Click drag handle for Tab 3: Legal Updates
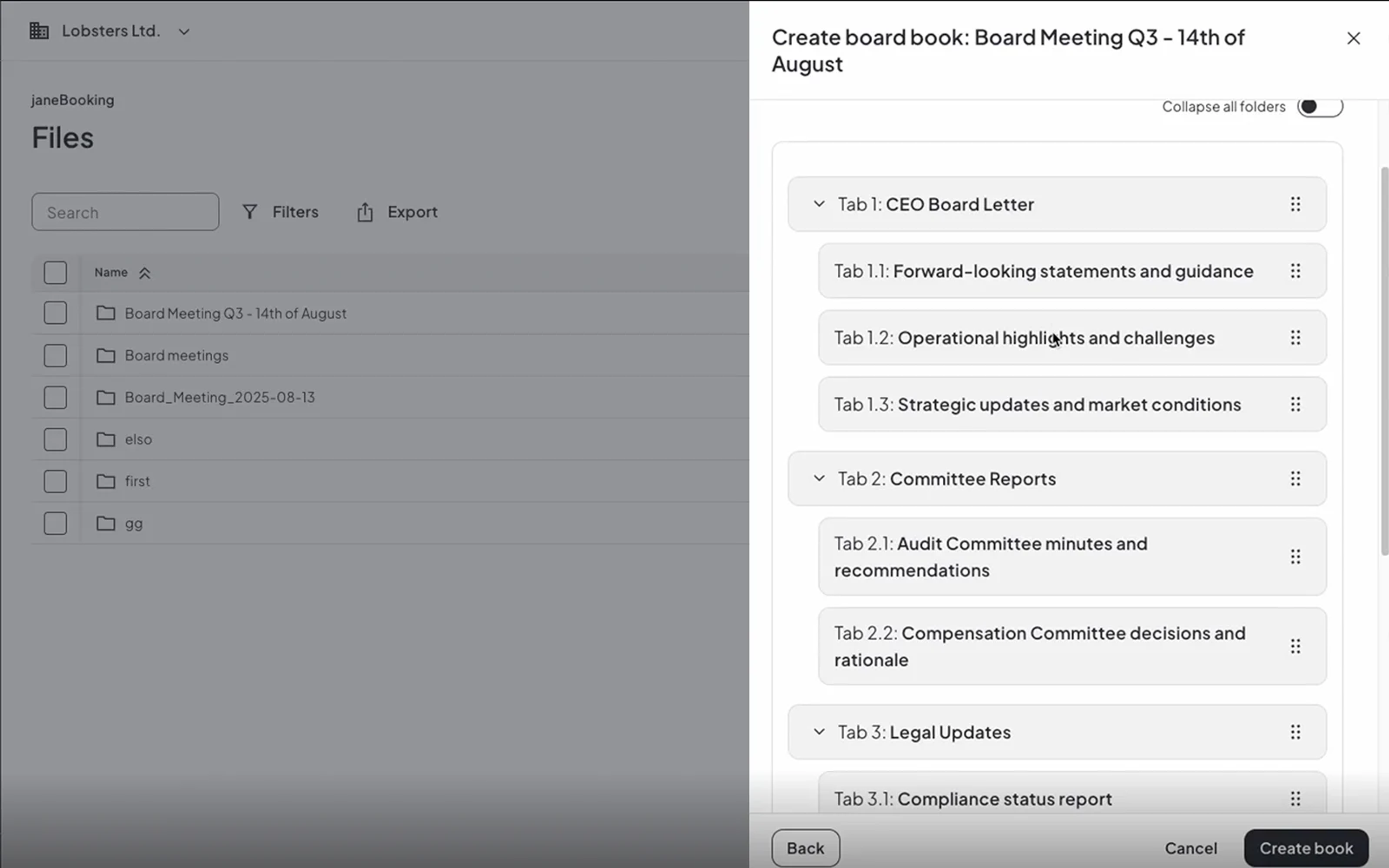Image resolution: width=1389 pixels, height=868 pixels. point(1295,732)
